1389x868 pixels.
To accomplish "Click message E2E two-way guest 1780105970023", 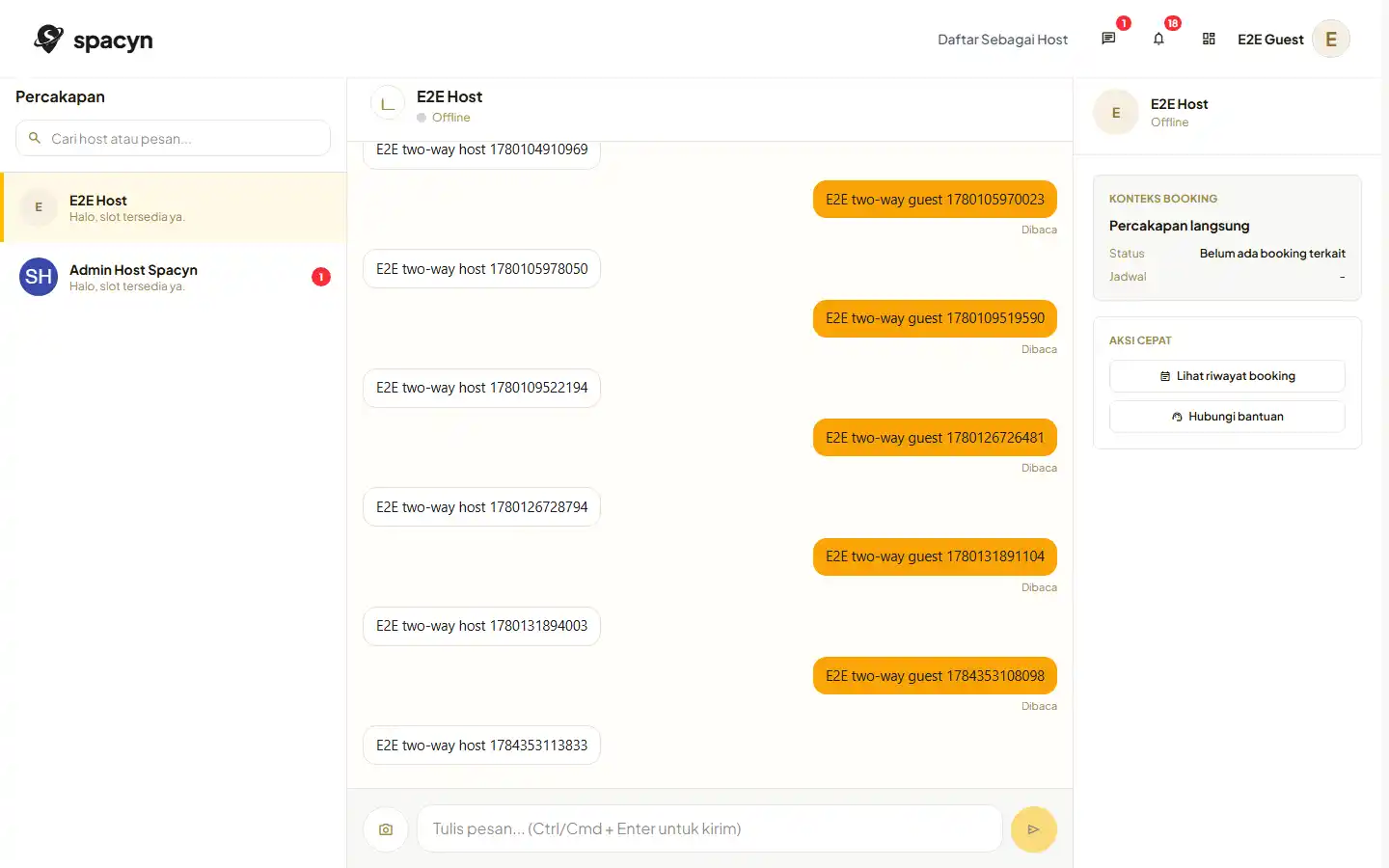I will pyautogui.click(x=935, y=200).
